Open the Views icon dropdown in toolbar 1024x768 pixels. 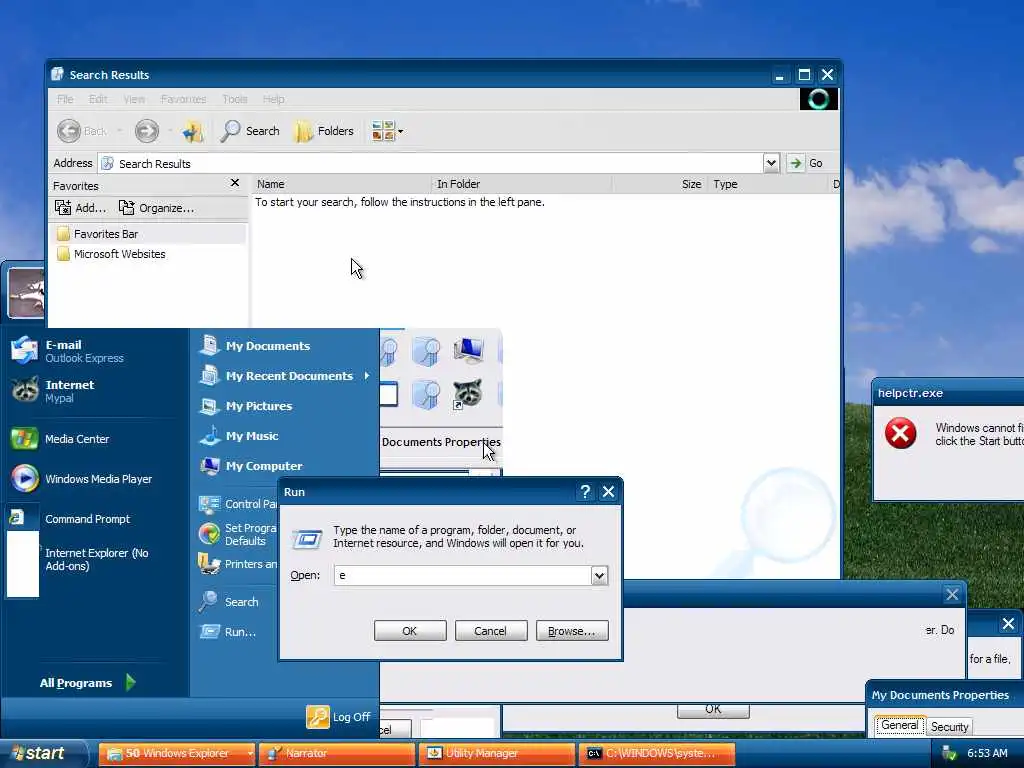(x=387, y=131)
